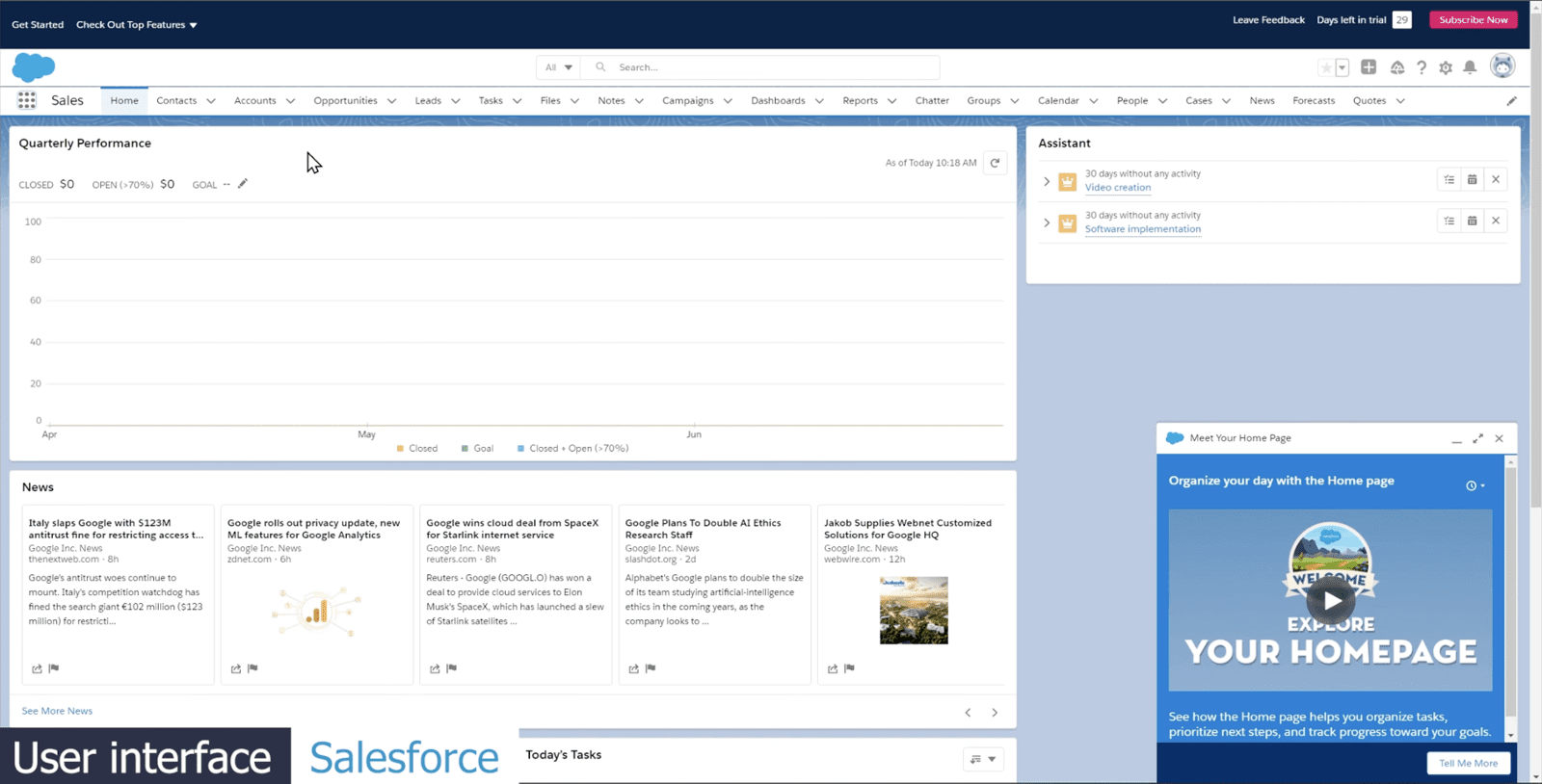Expand the Meet Your Home Page panel

point(1477,438)
